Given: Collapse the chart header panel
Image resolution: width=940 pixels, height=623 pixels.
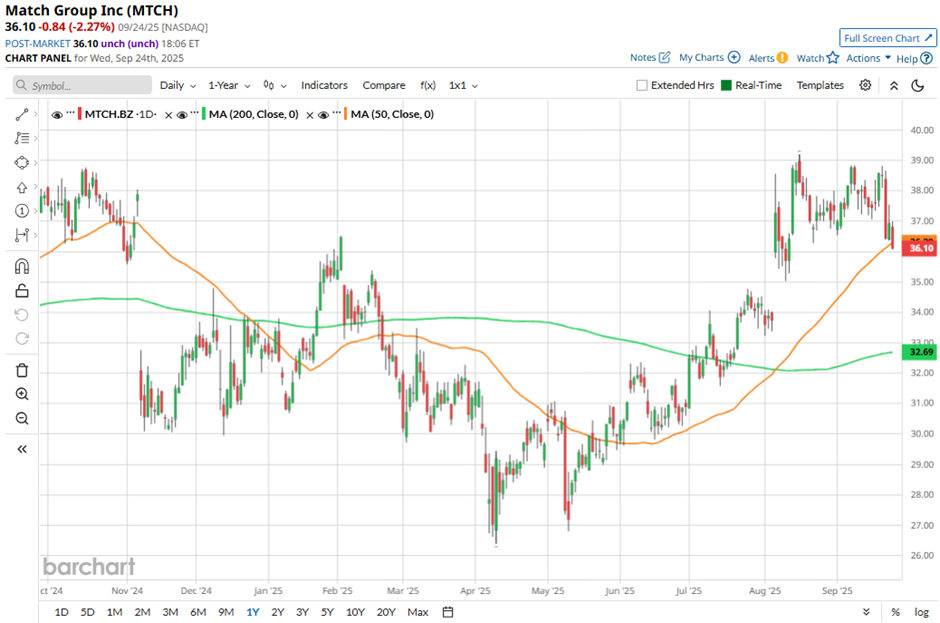Looking at the screenshot, I should coord(894,86).
